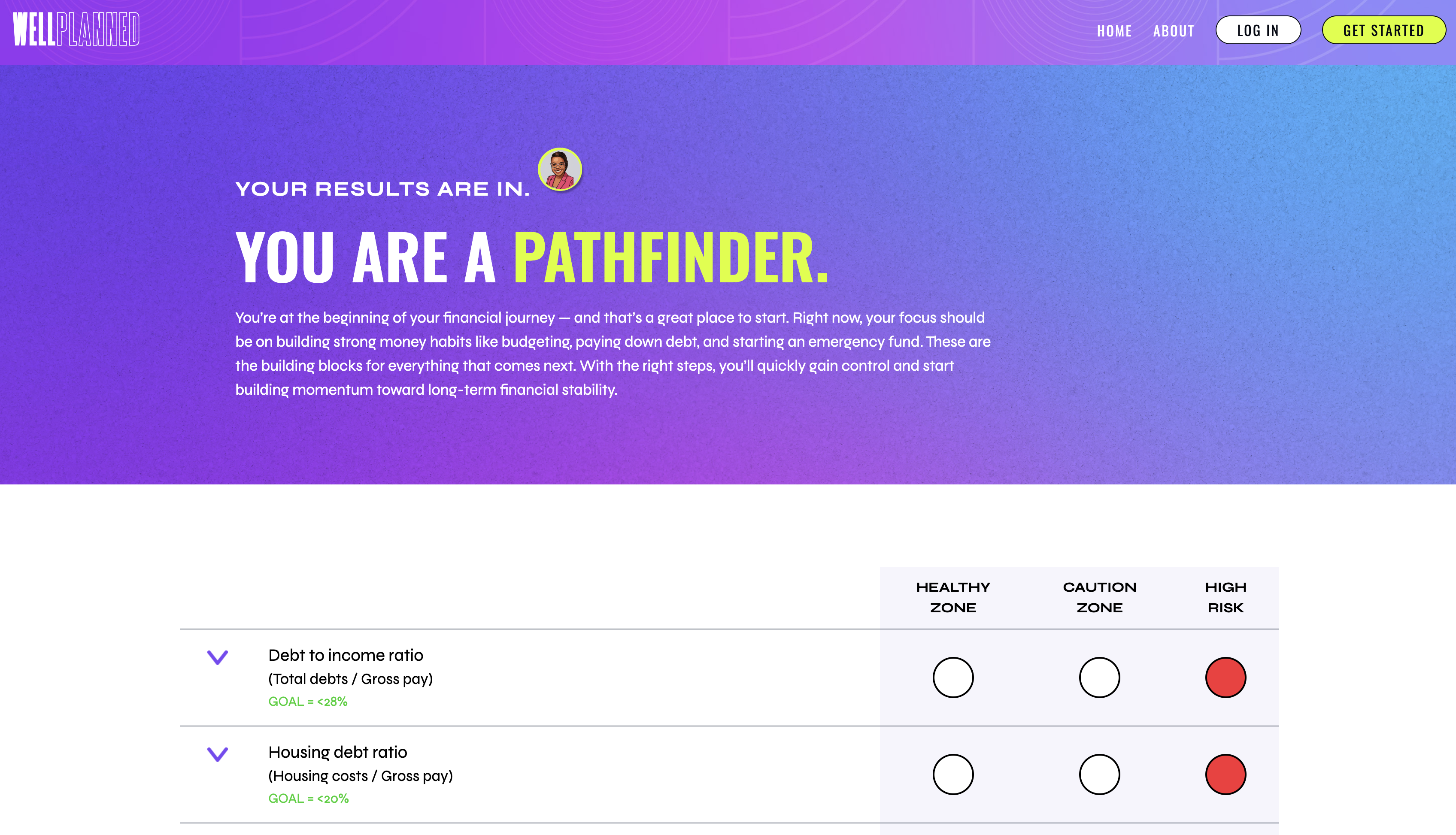Viewport: 1456px width, 835px height.
Task: Select Caution Zone for Debt to income ratio
Action: (x=1099, y=677)
